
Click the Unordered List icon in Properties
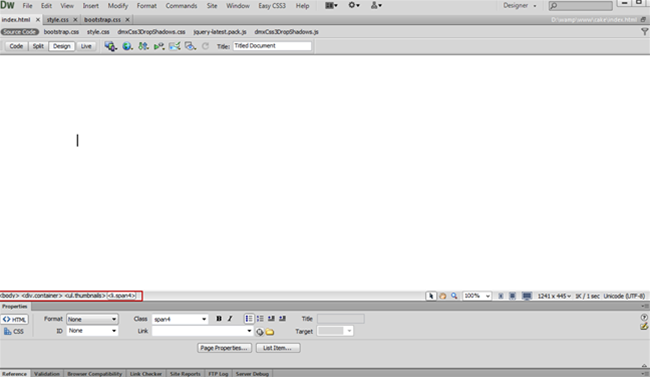249,319
